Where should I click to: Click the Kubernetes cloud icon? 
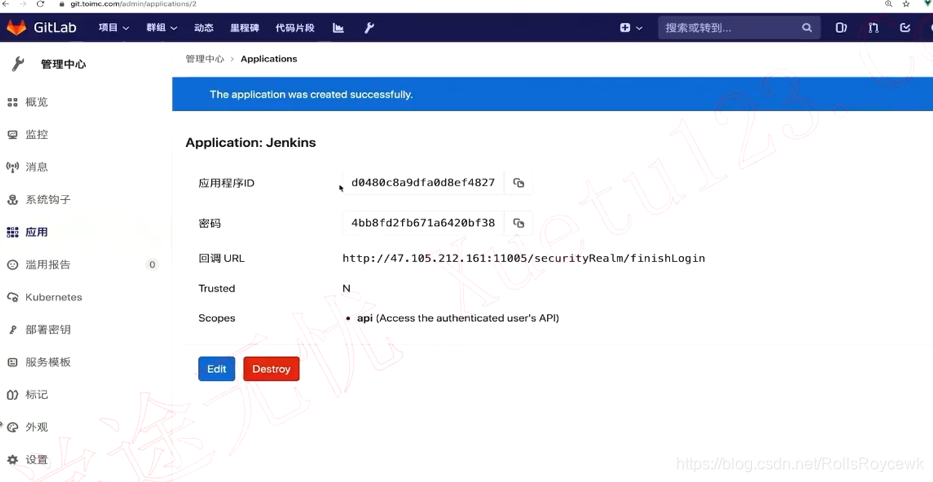[x=12, y=297]
